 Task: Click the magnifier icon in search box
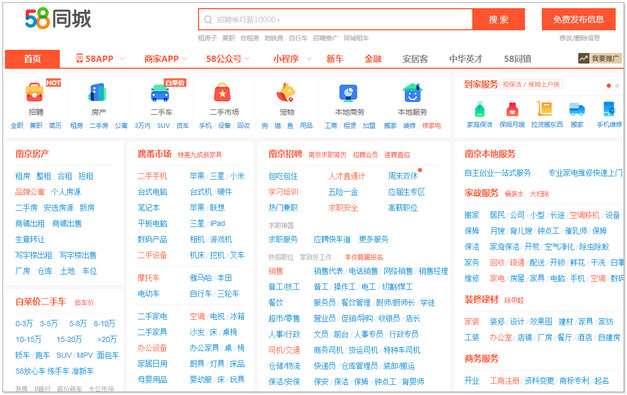click(x=208, y=19)
